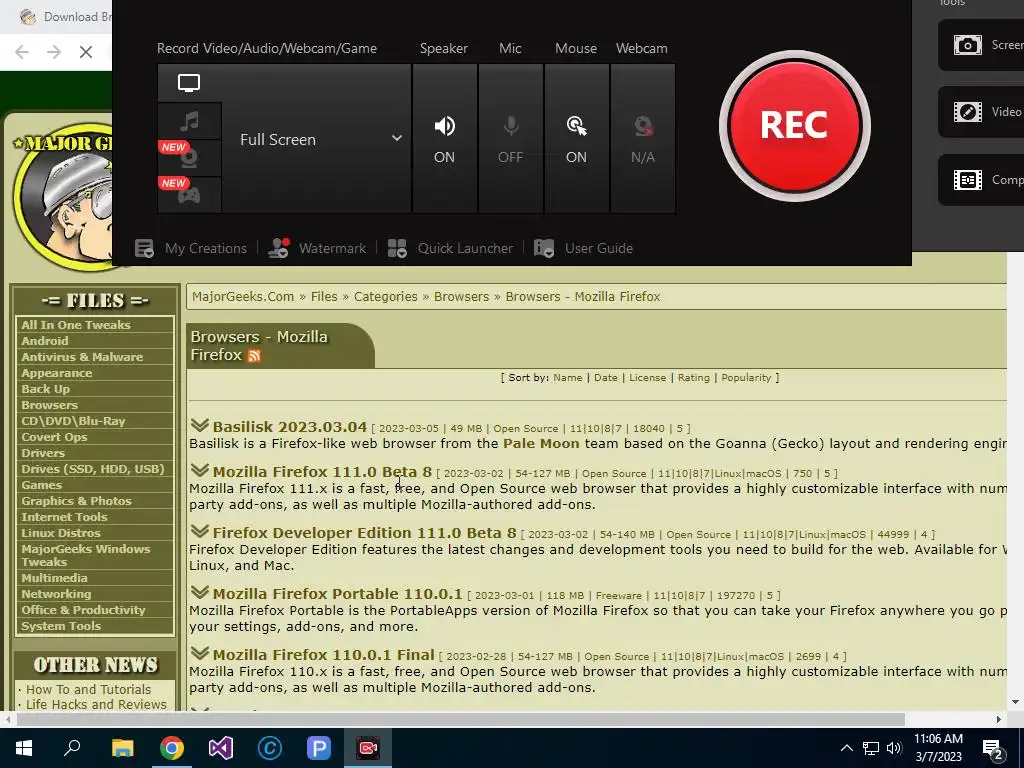1024x768 pixels.
Task: Expand Mozilla Firefox Portable 110.0.1 chevron
Action: (x=199, y=592)
